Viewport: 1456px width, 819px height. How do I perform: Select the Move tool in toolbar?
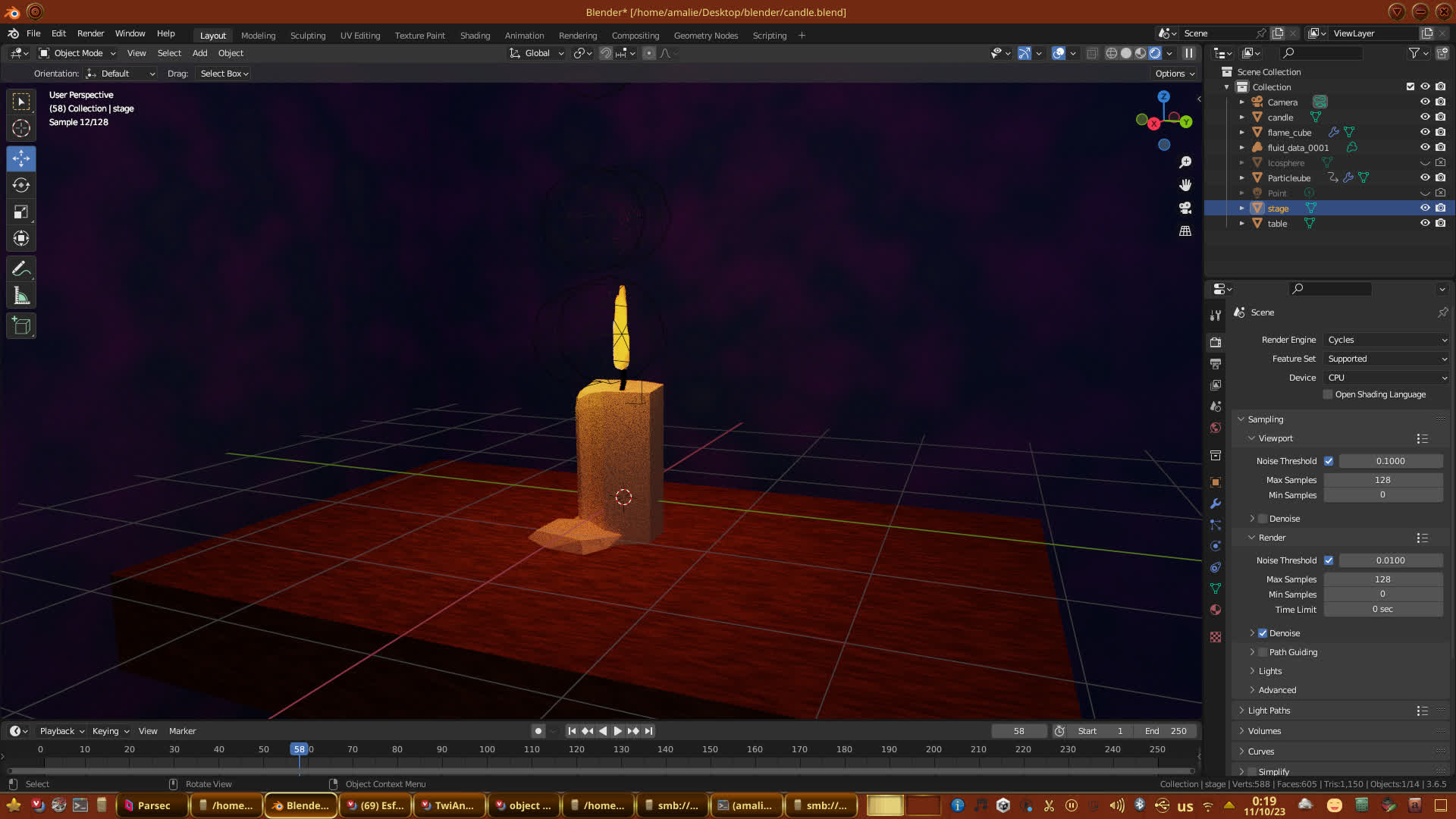(21, 158)
